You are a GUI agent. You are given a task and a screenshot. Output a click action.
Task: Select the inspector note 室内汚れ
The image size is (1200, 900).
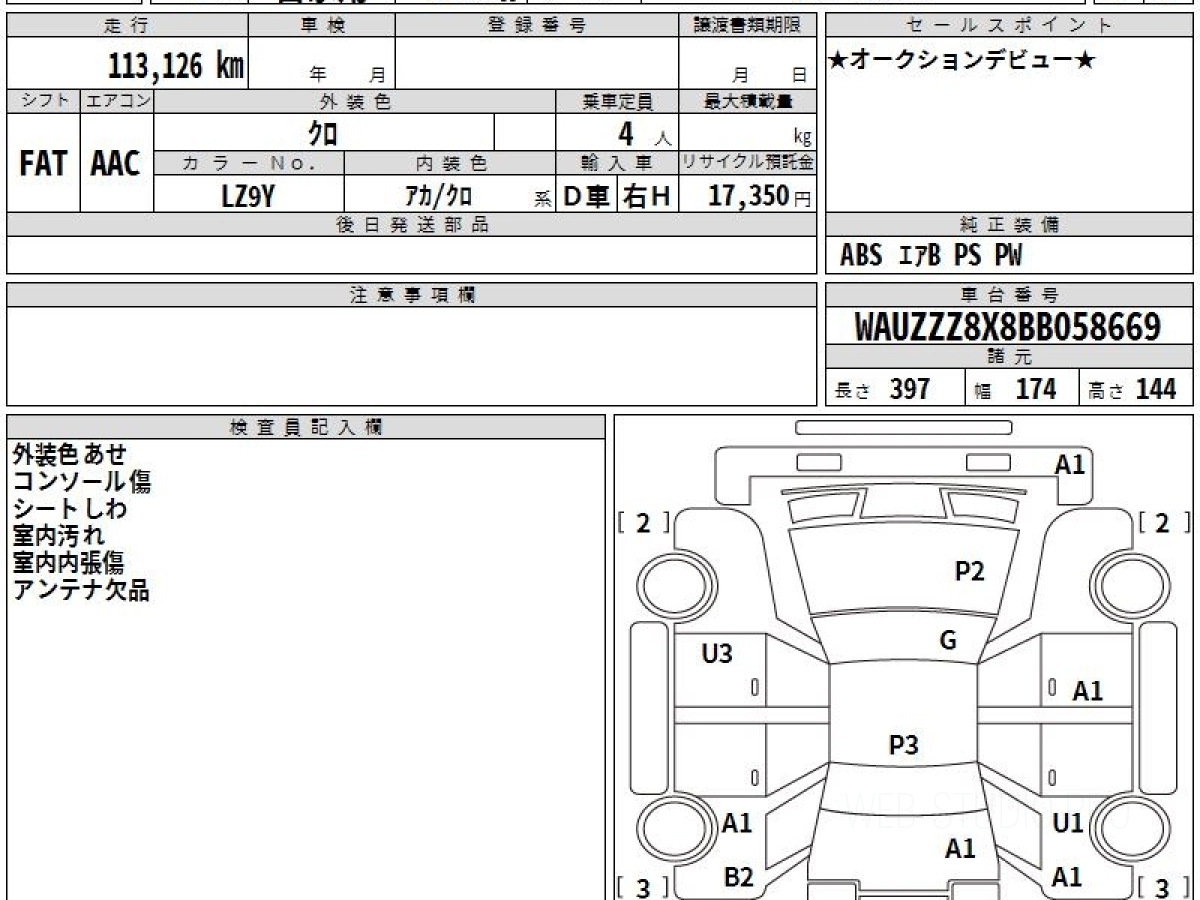(x=58, y=536)
